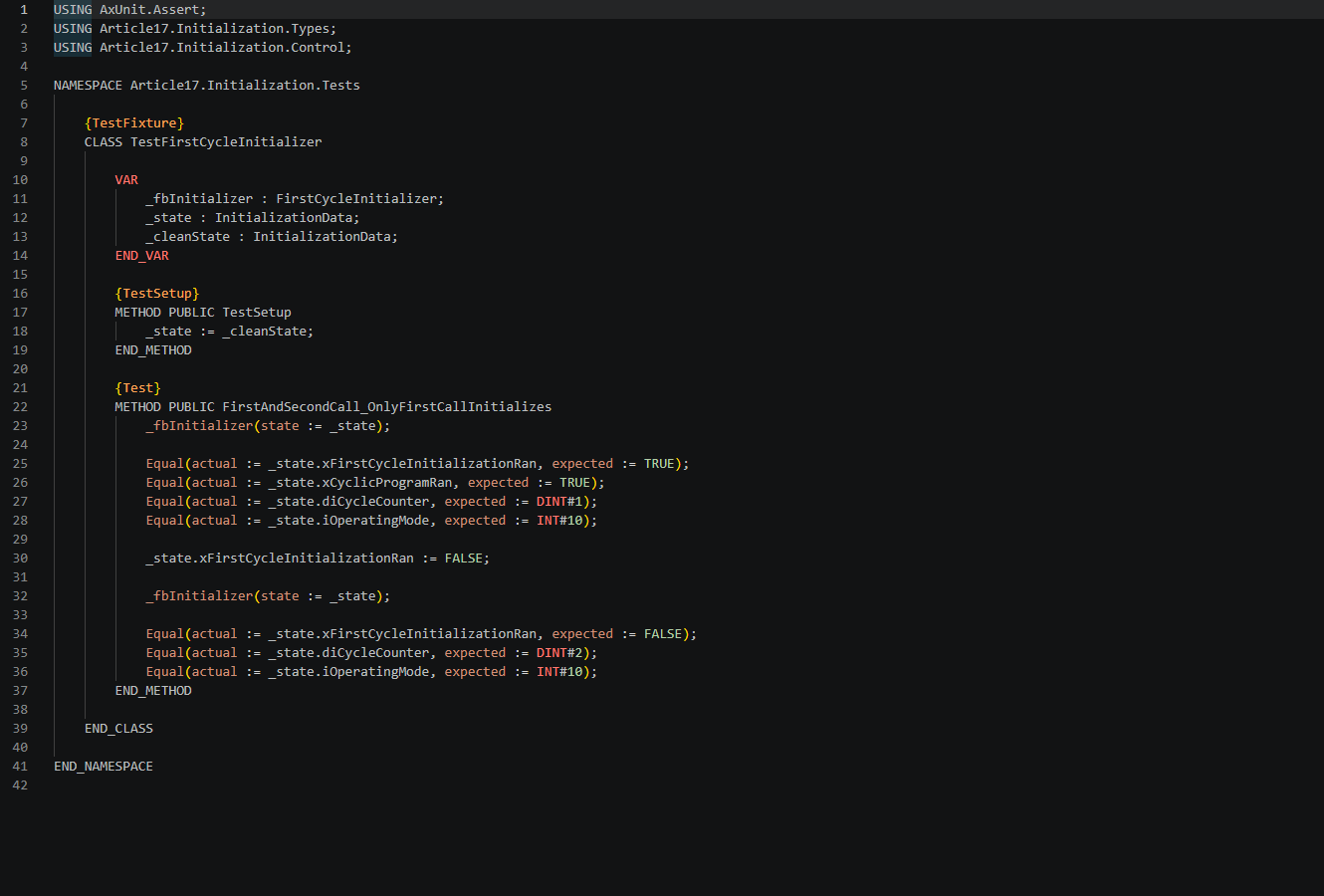Click the AxUnit.Assert namespace on line 1

click(149, 10)
